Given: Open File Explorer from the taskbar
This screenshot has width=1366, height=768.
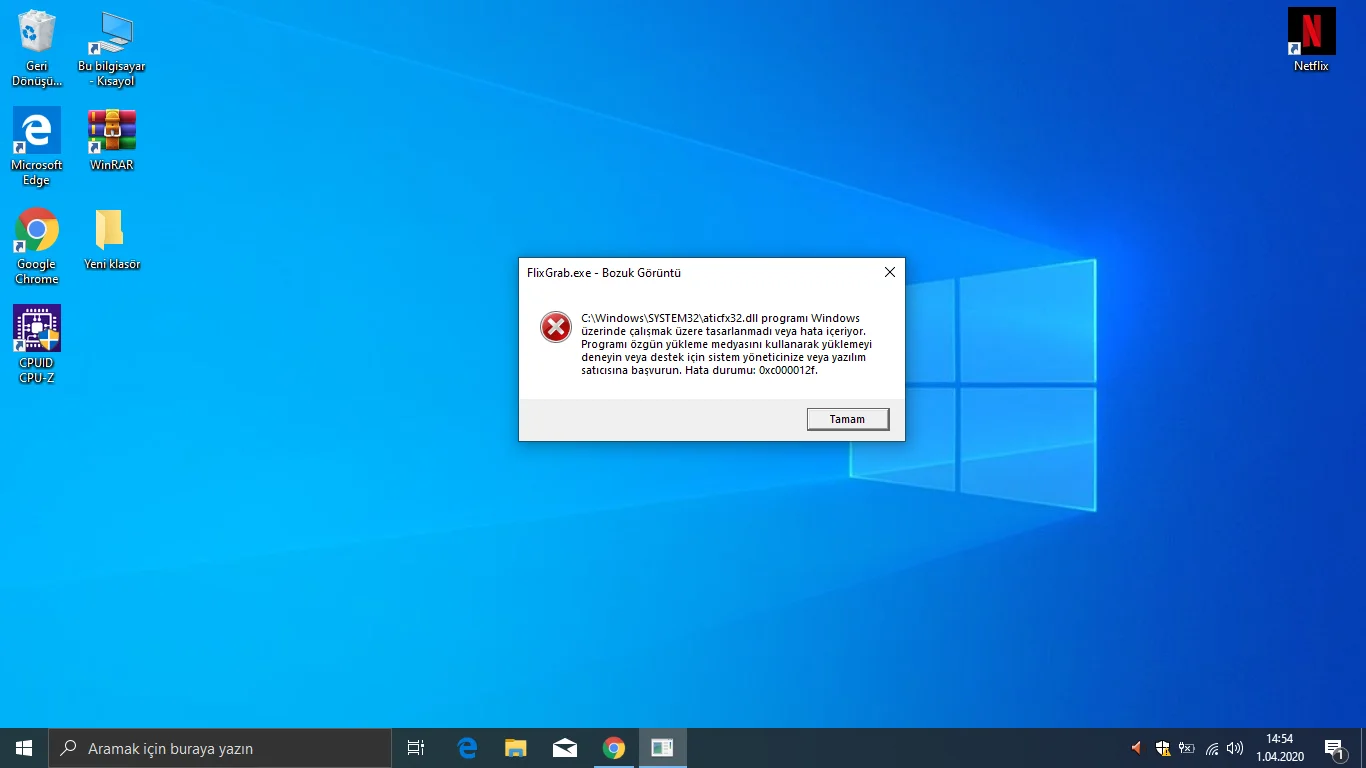Looking at the screenshot, I should [x=516, y=748].
